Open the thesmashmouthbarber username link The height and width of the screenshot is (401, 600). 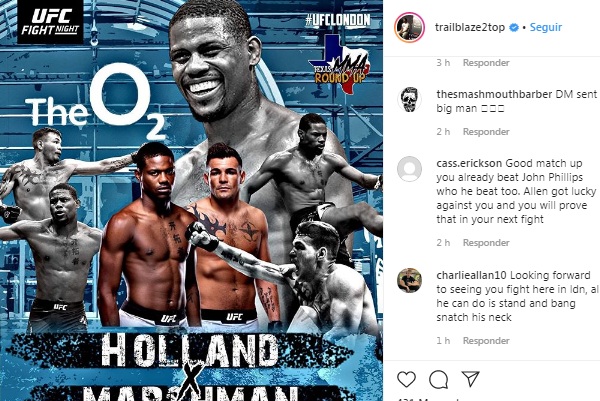coord(494,94)
